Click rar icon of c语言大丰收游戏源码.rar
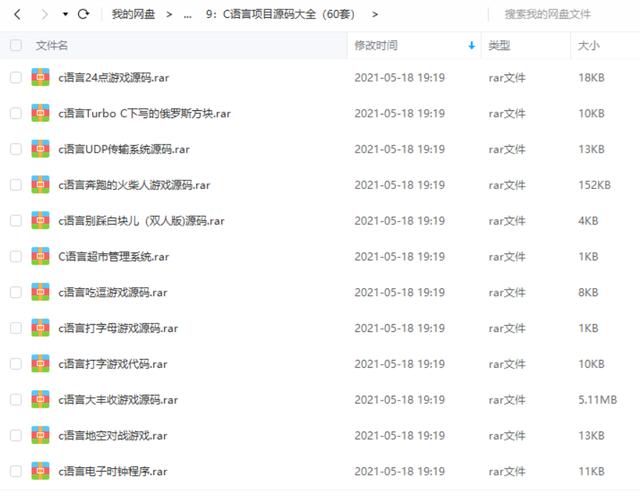The height and width of the screenshot is (498, 640). click(x=40, y=400)
